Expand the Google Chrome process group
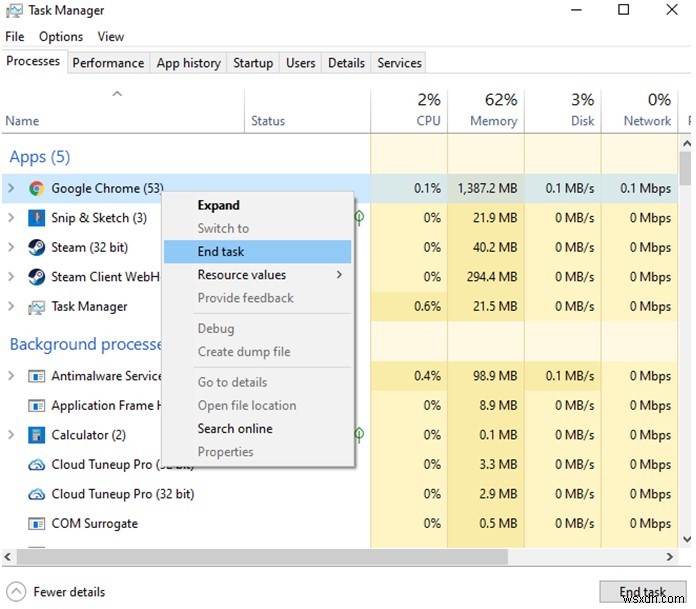This screenshot has height=609, width=696. tap(11, 188)
